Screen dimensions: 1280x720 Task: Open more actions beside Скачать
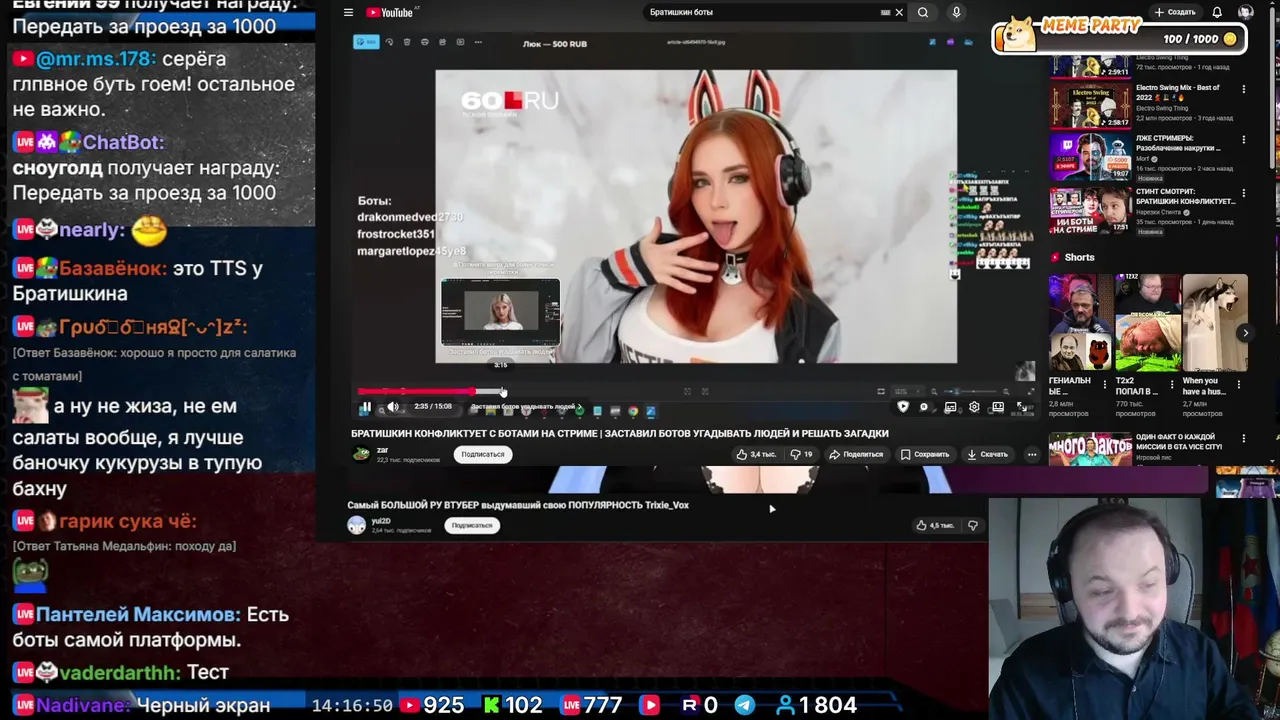(1032, 454)
